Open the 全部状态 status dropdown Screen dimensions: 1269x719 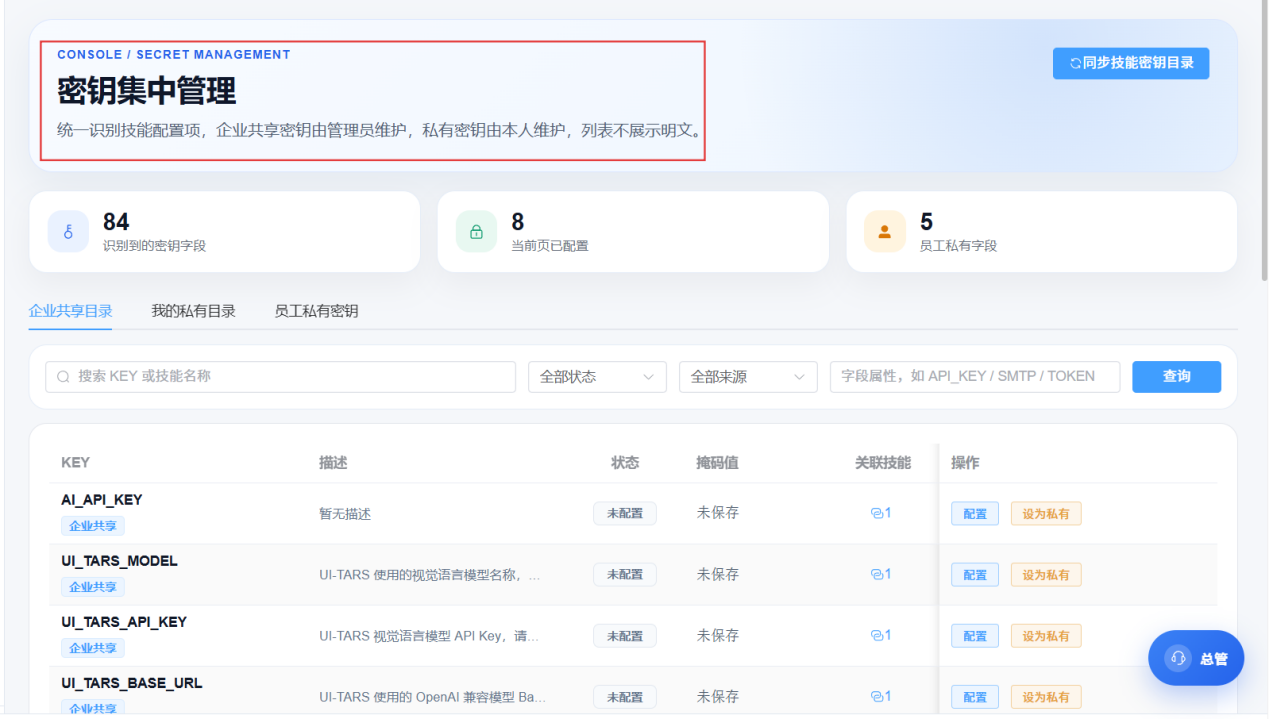click(597, 377)
